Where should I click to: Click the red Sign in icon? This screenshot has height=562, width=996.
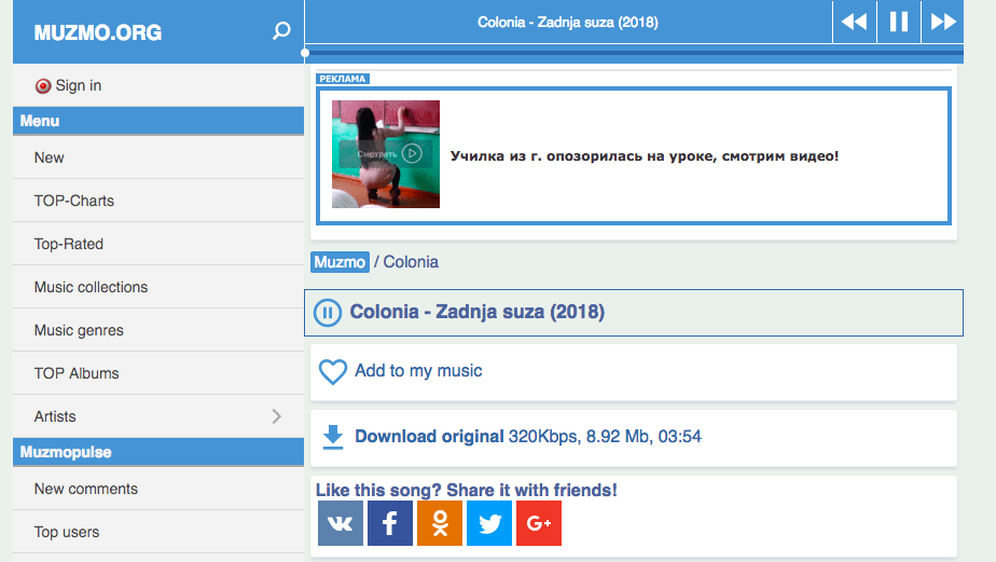coord(43,86)
